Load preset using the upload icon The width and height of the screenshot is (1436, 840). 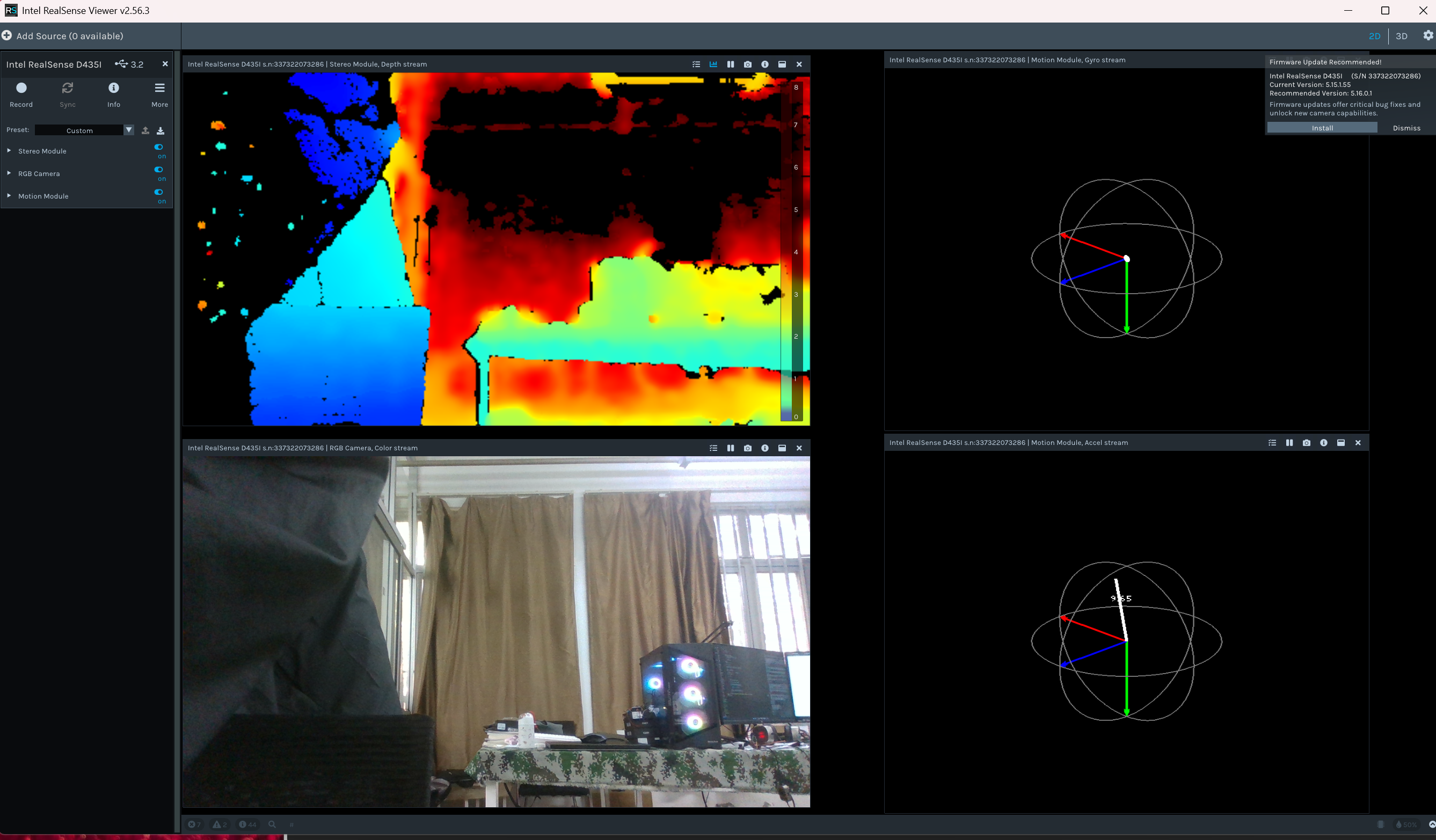click(x=145, y=130)
